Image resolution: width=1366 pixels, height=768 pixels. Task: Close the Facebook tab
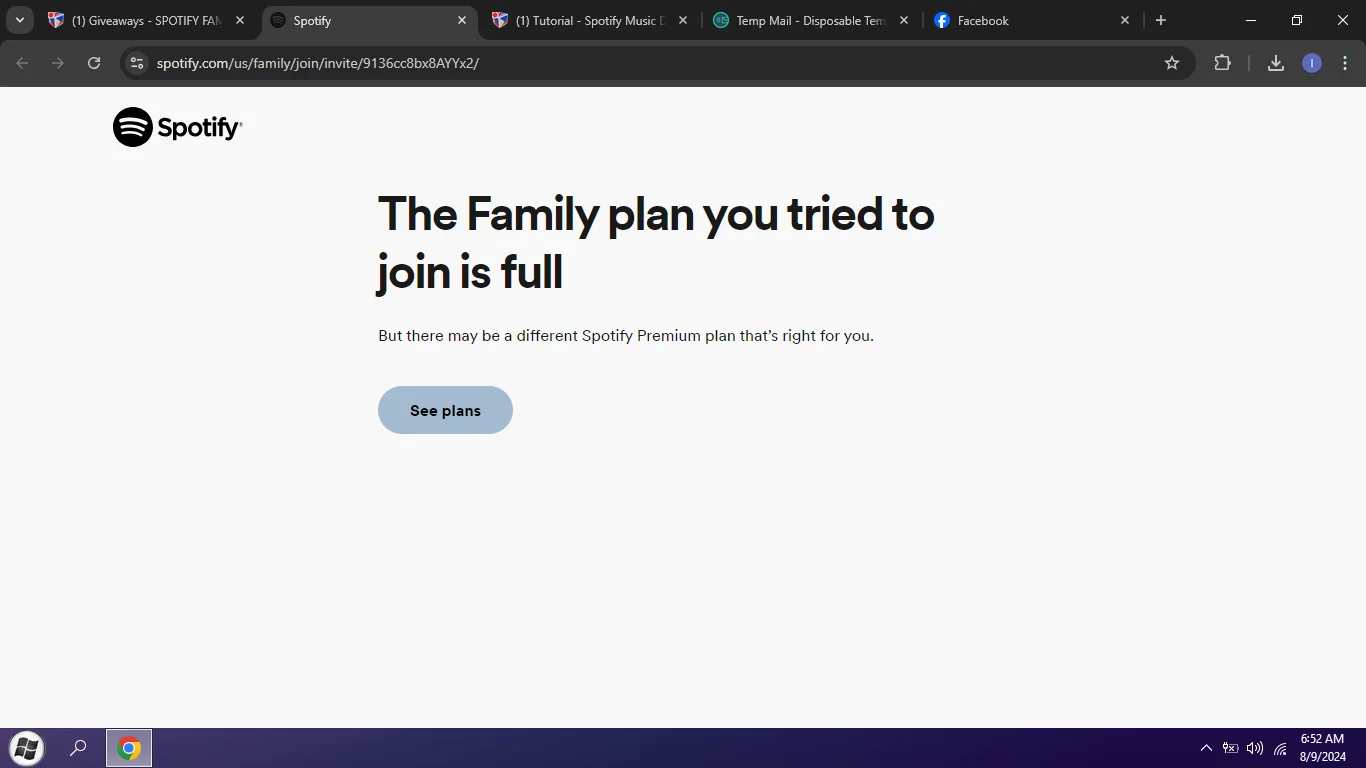tap(1125, 20)
